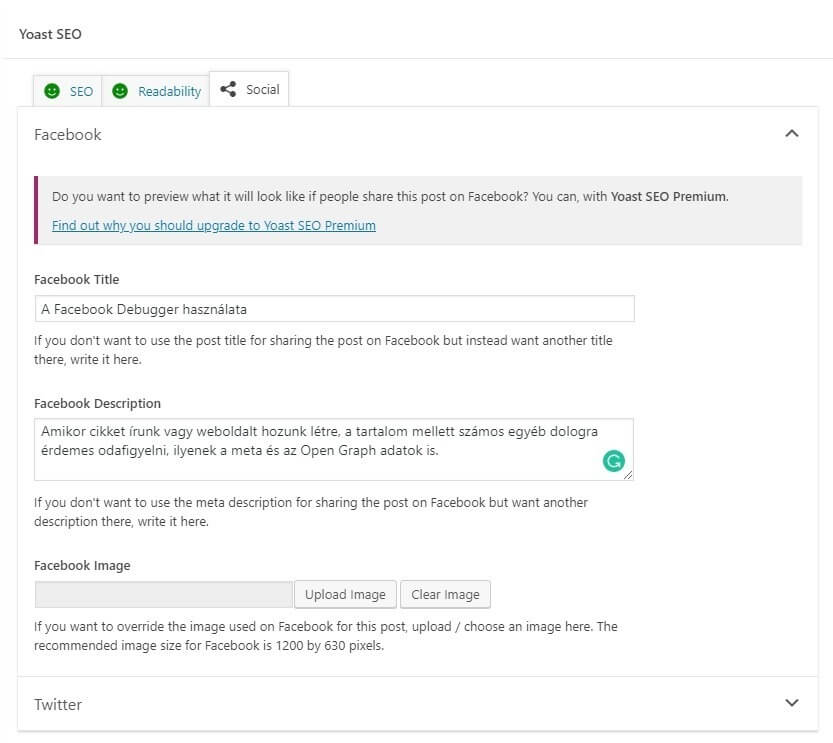Open the Grammarly icon in the description box
The width and height of the screenshot is (833, 743).
click(613, 461)
